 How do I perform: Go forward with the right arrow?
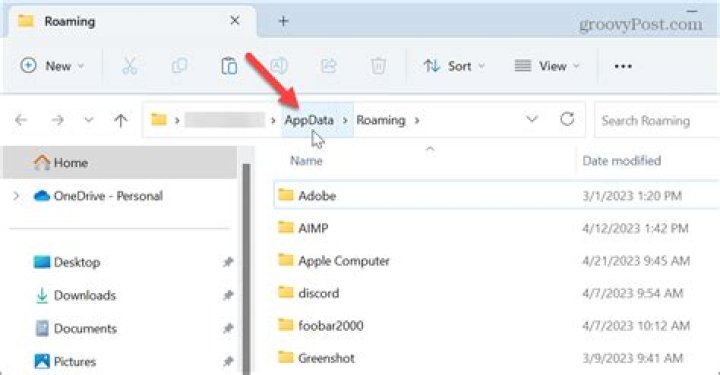click(x=57, y=120)
